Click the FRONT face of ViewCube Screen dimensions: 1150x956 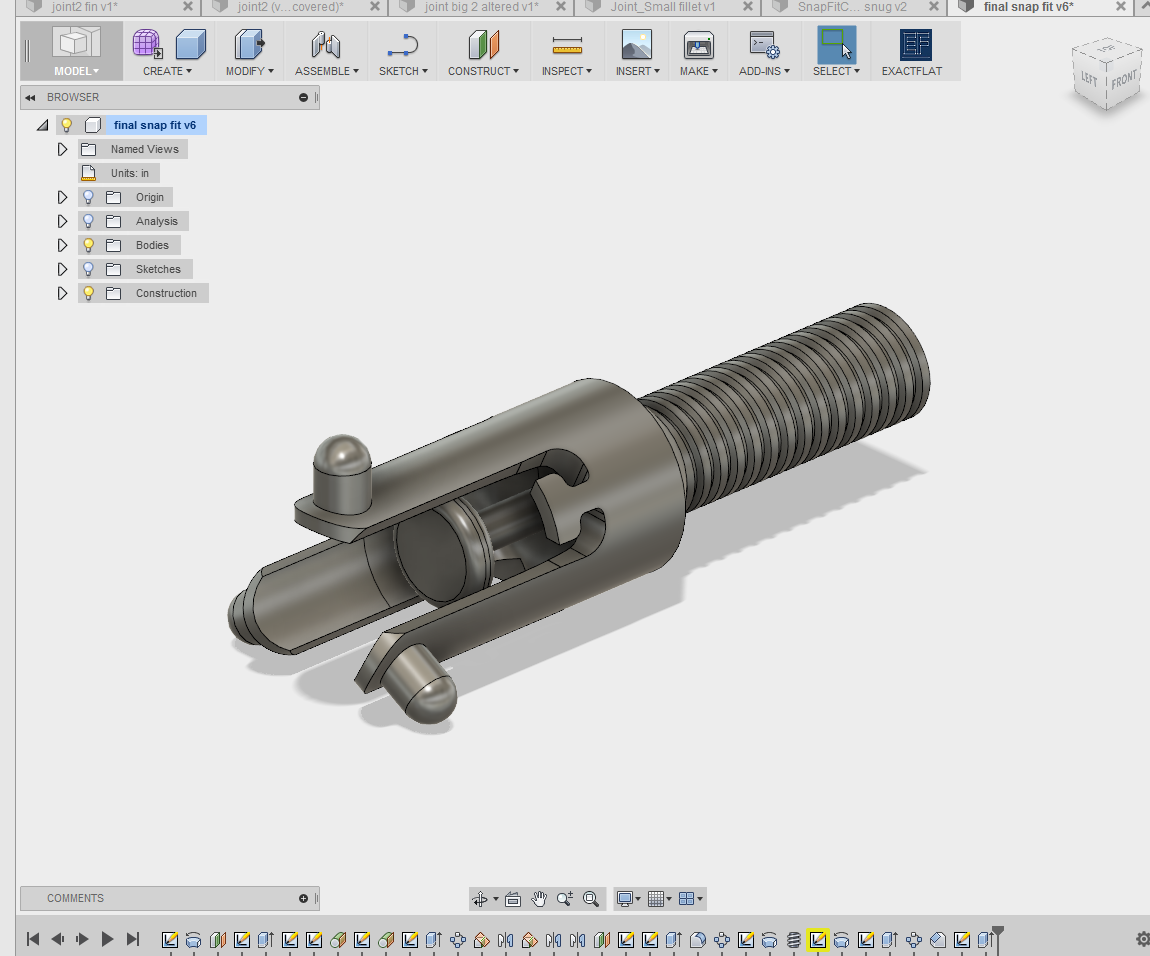tap(1123, 79)
